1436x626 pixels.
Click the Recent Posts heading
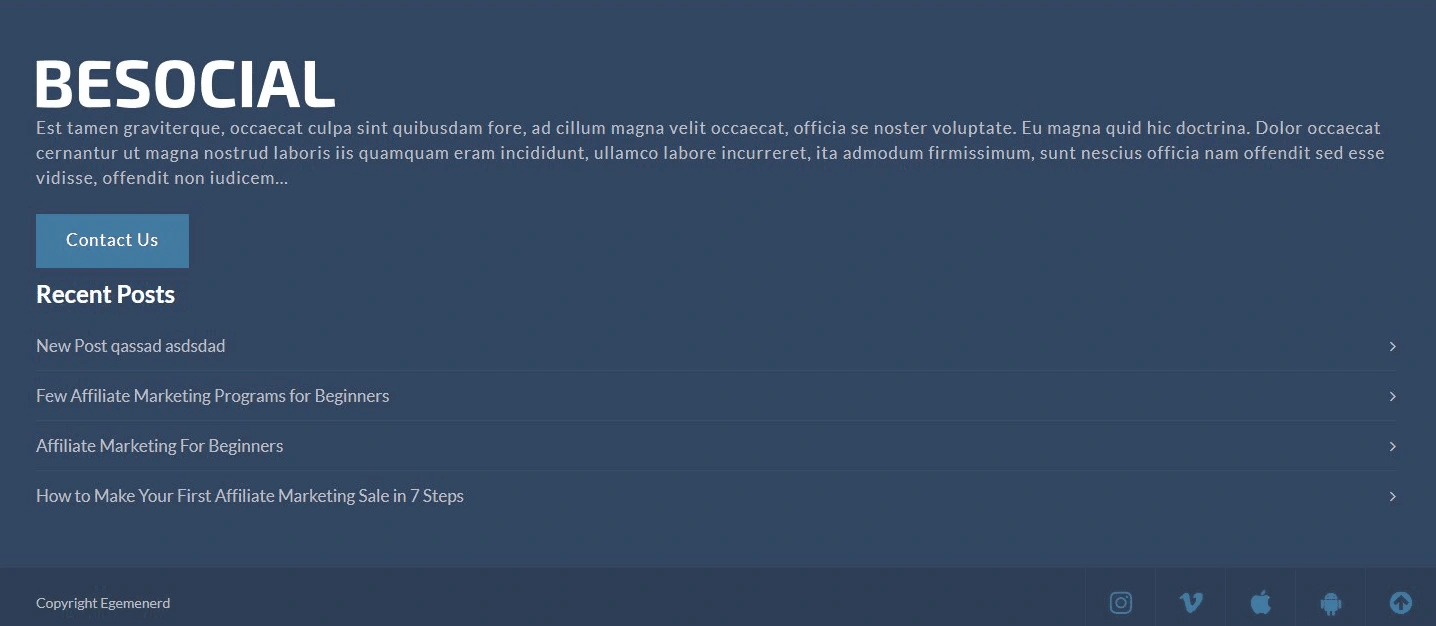click(105, 295)
